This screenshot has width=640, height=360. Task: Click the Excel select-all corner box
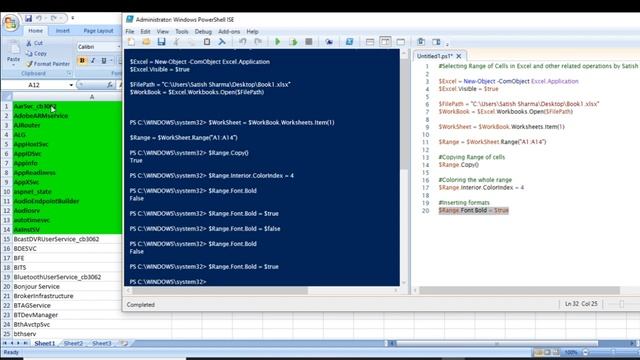click(7, 96)
